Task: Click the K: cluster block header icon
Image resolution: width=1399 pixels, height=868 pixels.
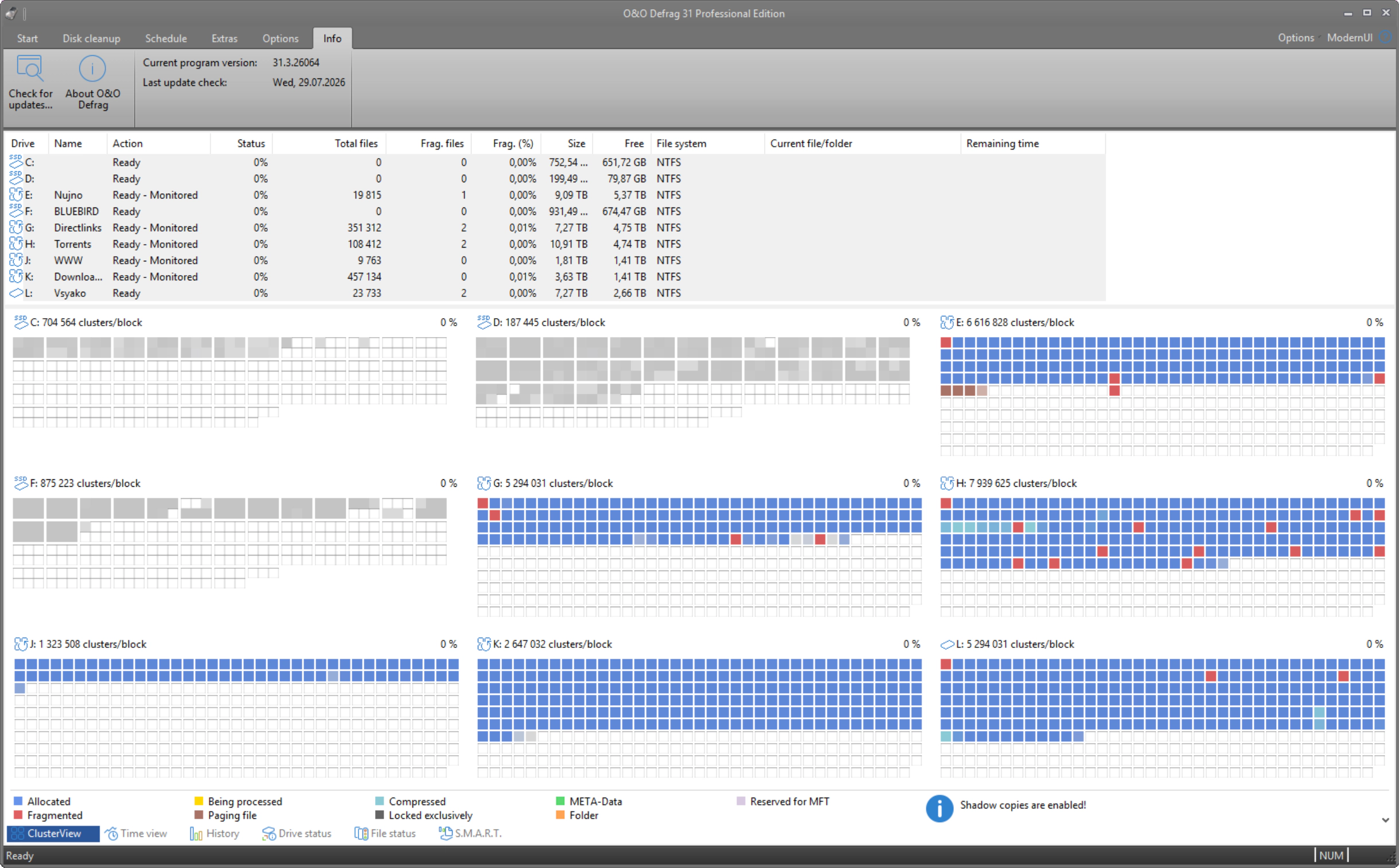Action: [484, 643]
